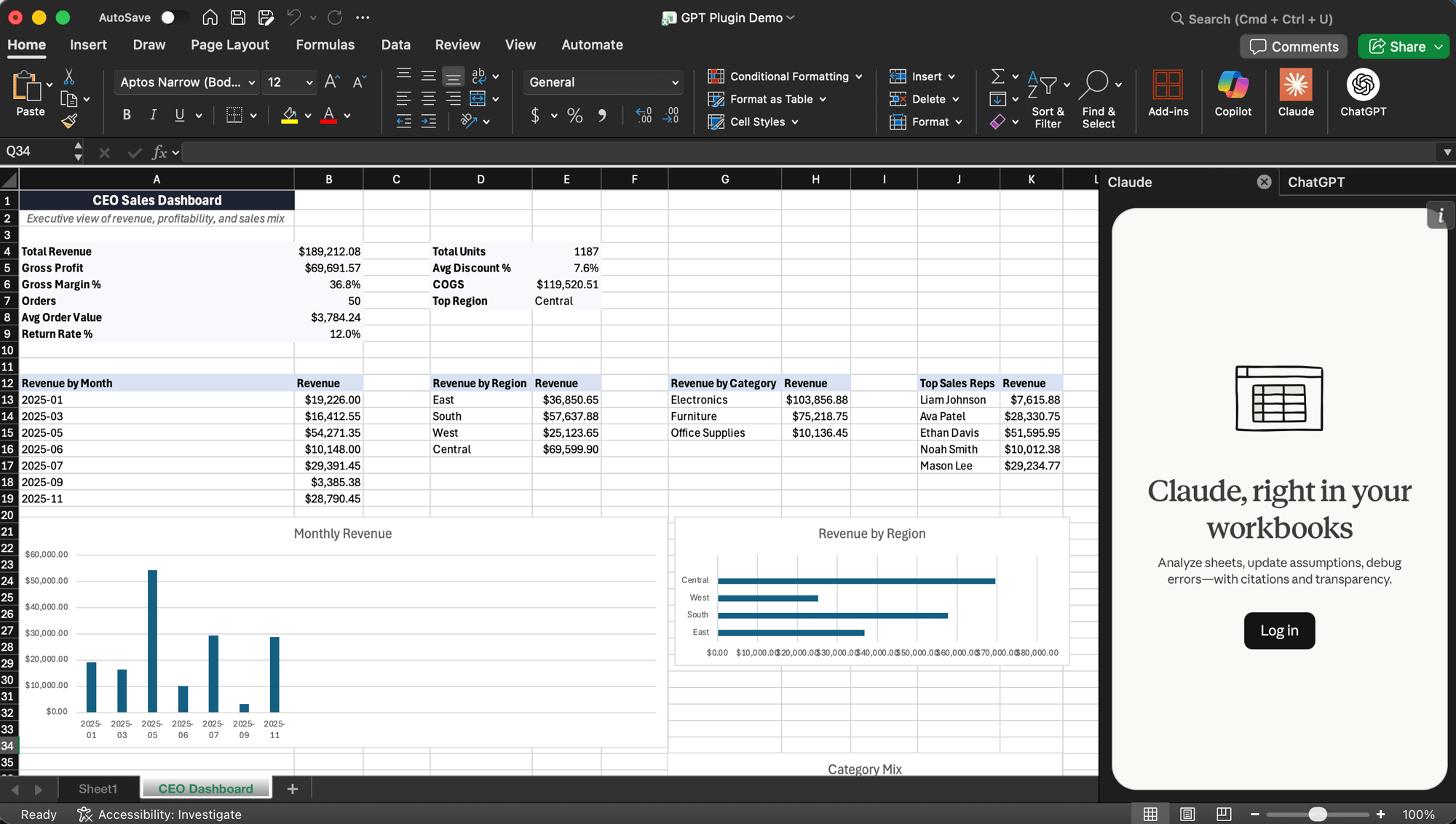Toggle bold formatting
Image resolution: width=1456 pixels, height=824 pixels.
tap(126, 114)
